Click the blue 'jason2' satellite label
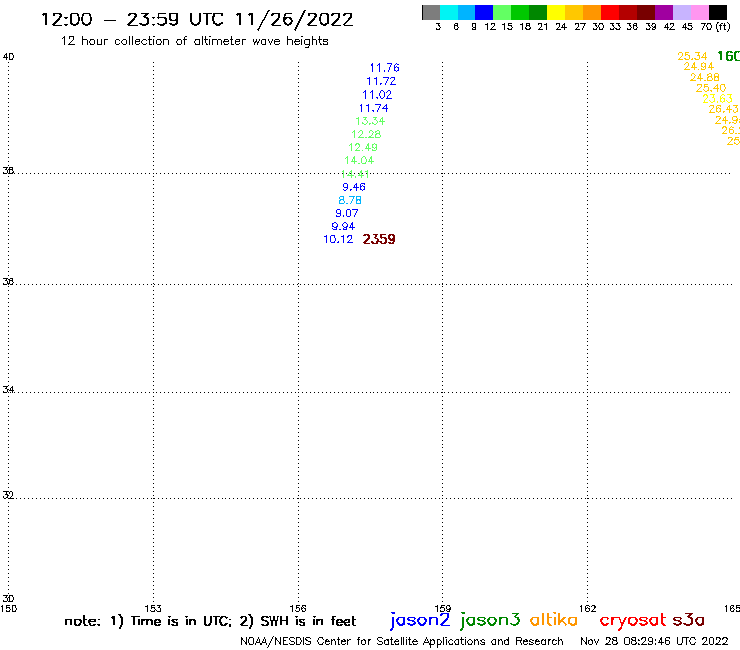This screenshot has width=740, height=650. (420, 620)
